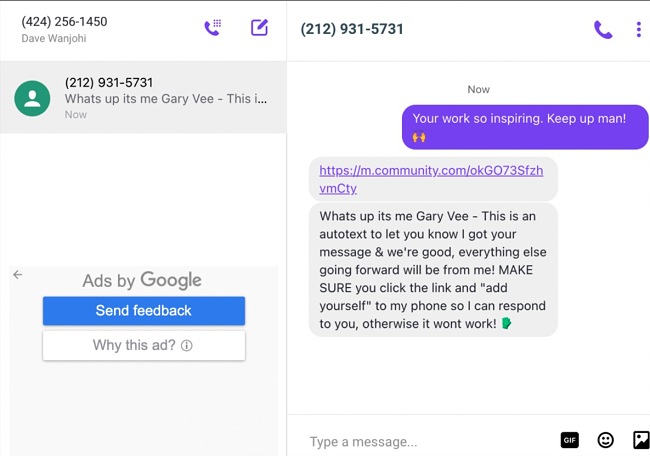Open the three-dot conversation options menu
The image size is (650, 456).
coord(638,29)
